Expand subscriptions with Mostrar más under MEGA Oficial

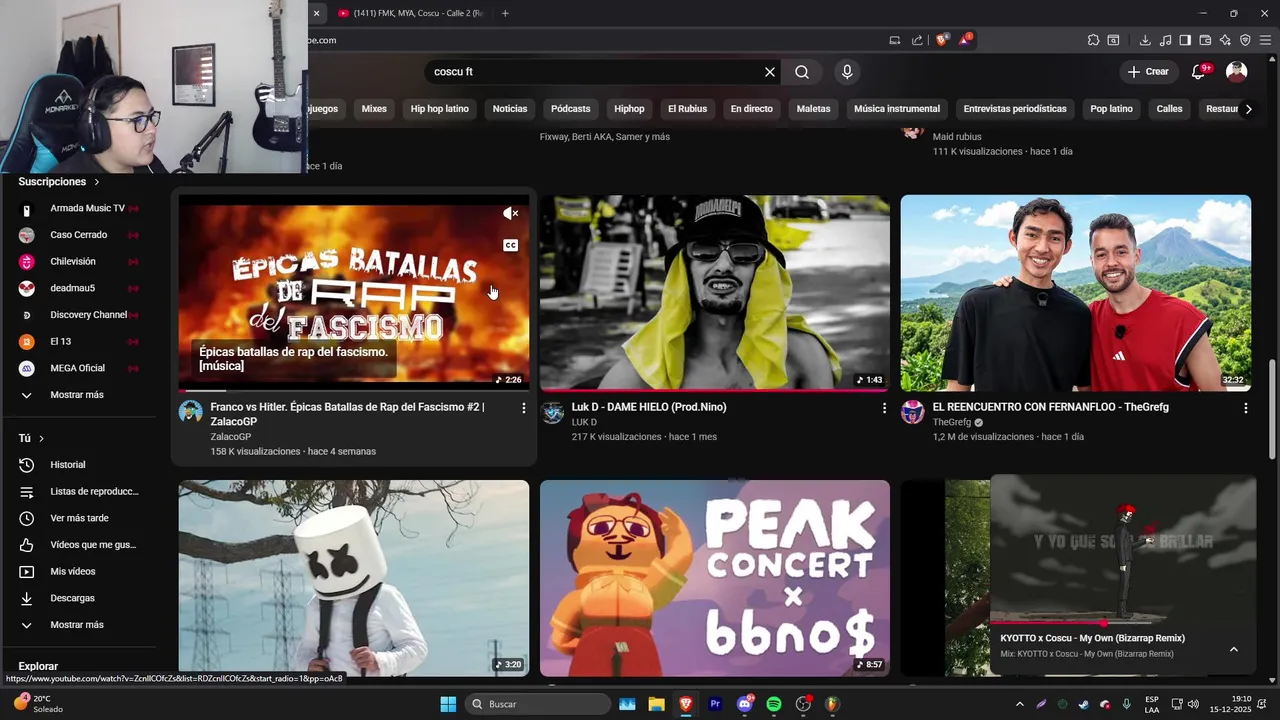(x=80, y=395)
